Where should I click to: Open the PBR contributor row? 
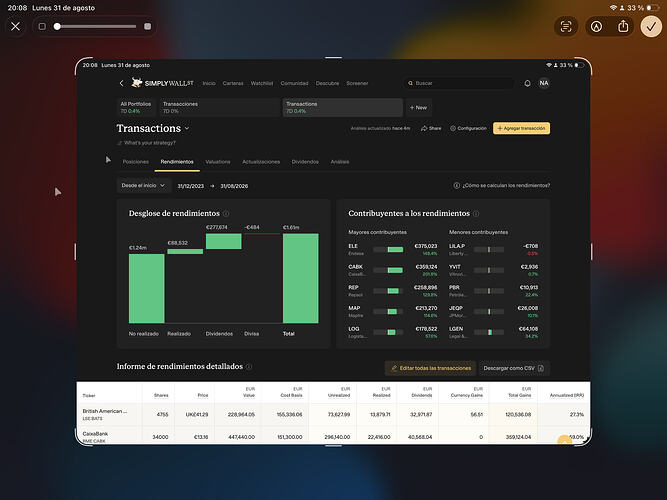(x=493, y=291)
